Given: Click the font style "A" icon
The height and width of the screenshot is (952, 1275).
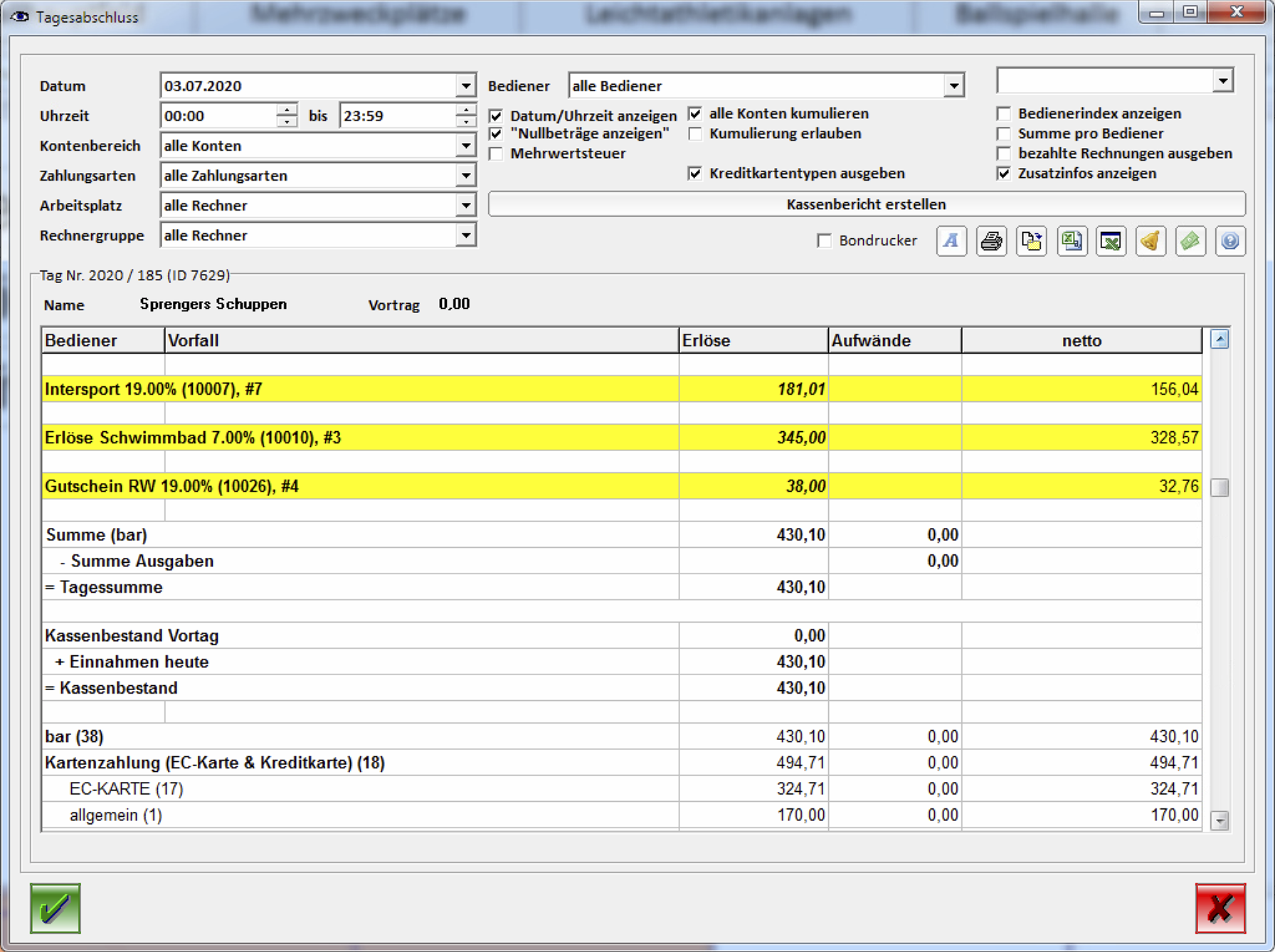Looking at the screenshot, I should click(951, 241).
